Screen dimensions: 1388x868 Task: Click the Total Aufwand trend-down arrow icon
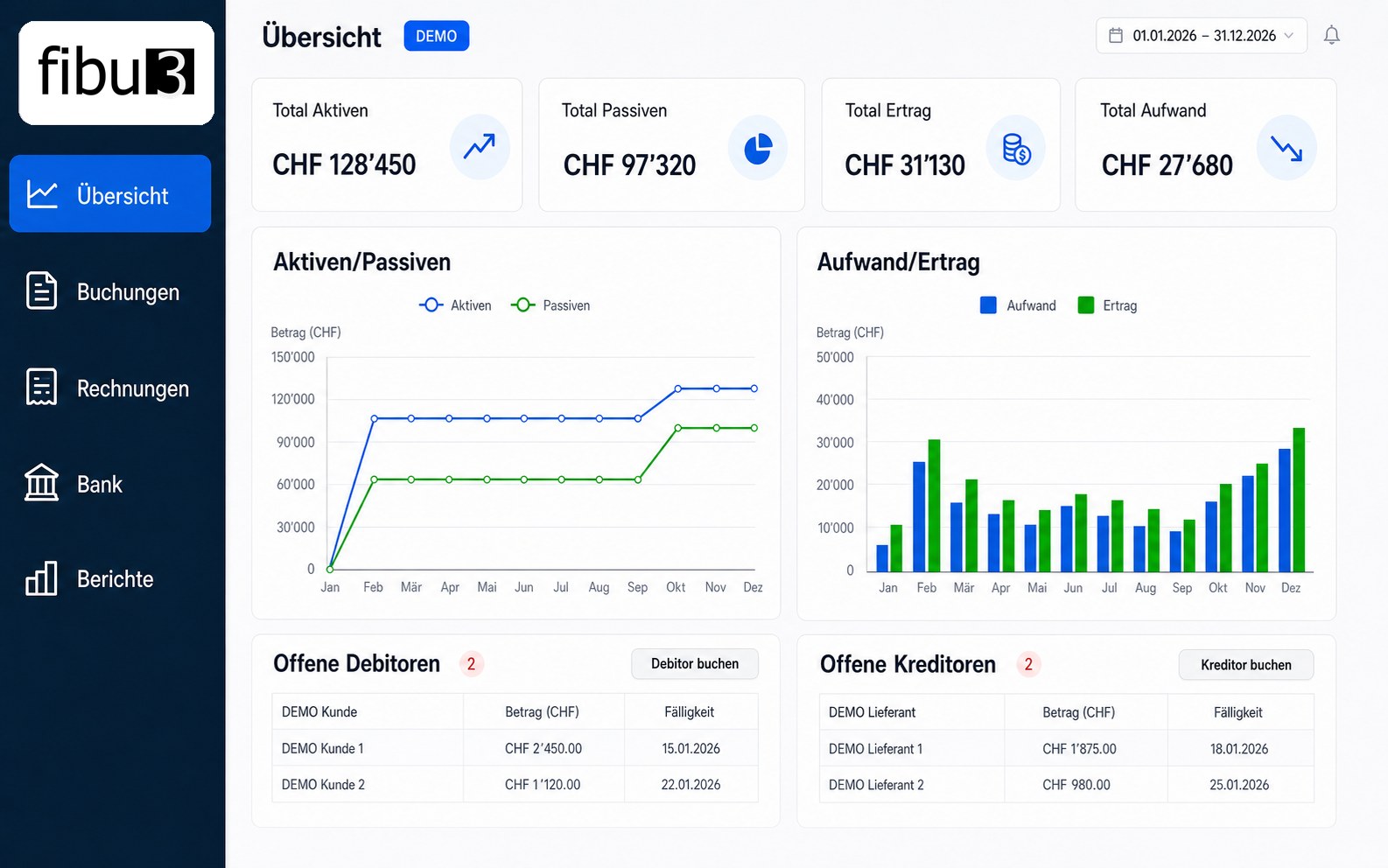tap(1286, 149)
